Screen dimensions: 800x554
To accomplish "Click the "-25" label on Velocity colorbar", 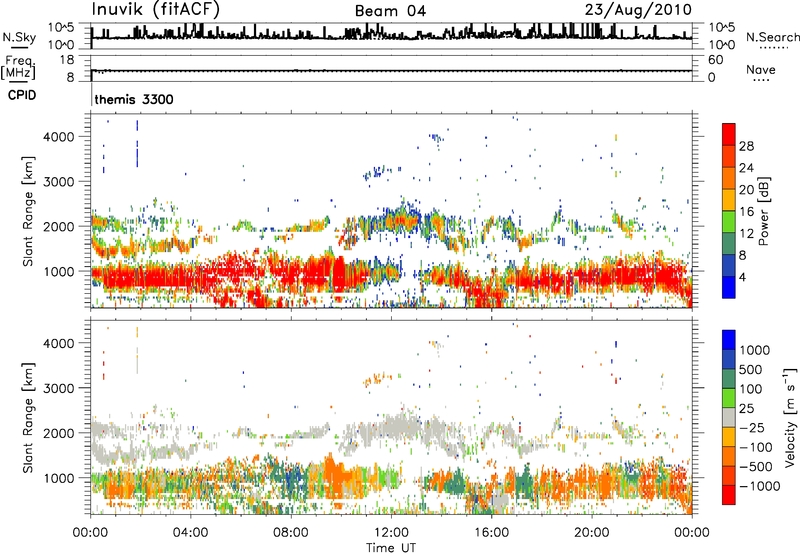I will (752, 427).
